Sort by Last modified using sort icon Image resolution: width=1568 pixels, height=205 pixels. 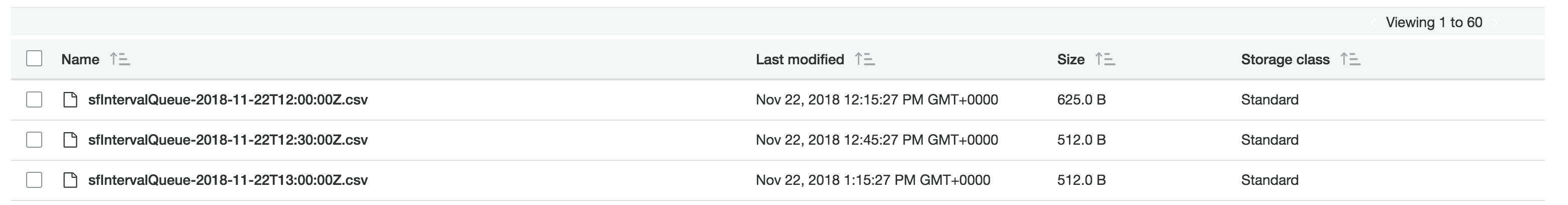[x=864, y=60]
